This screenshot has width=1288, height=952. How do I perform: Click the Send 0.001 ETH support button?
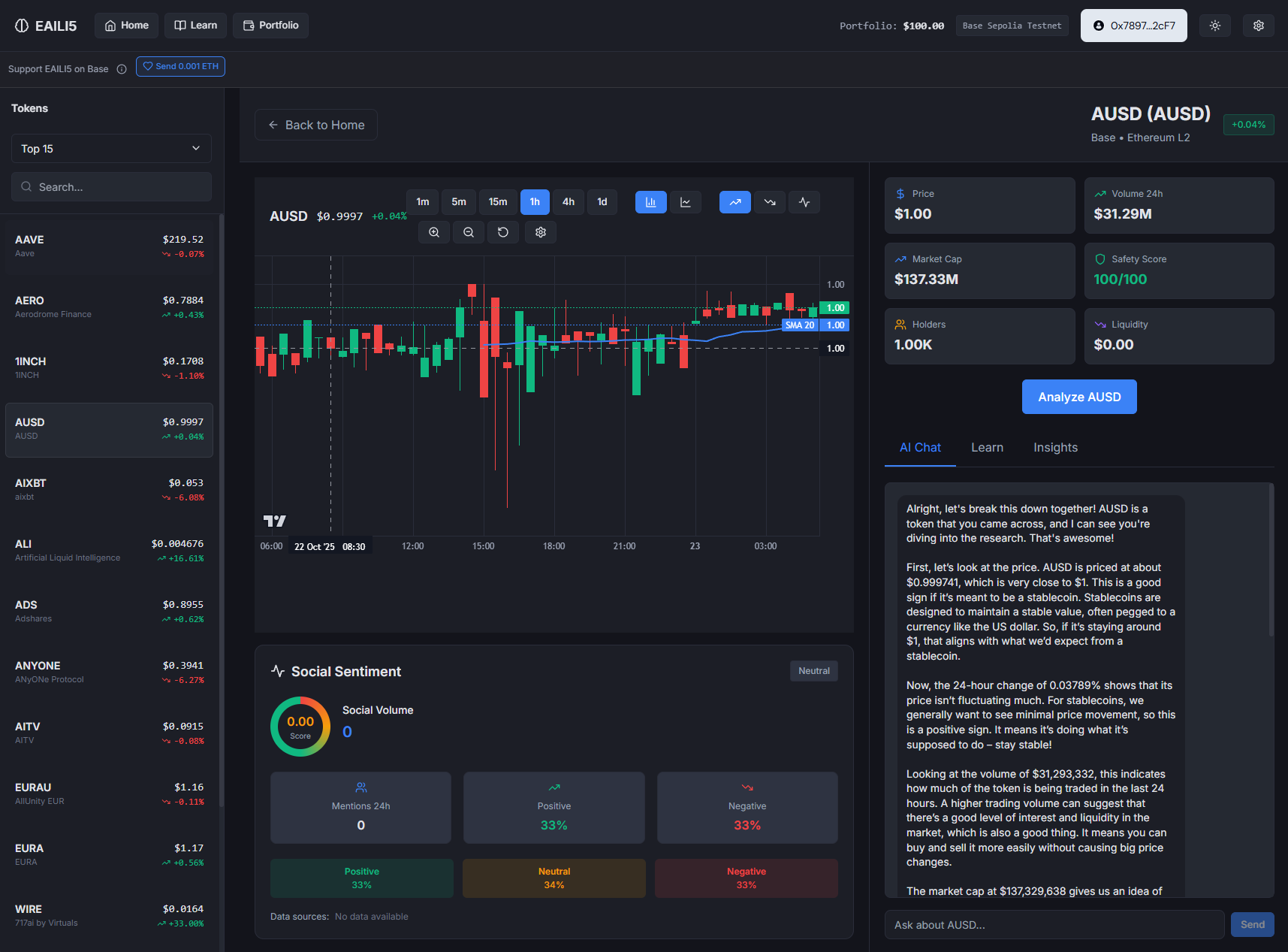click(180, 66)
